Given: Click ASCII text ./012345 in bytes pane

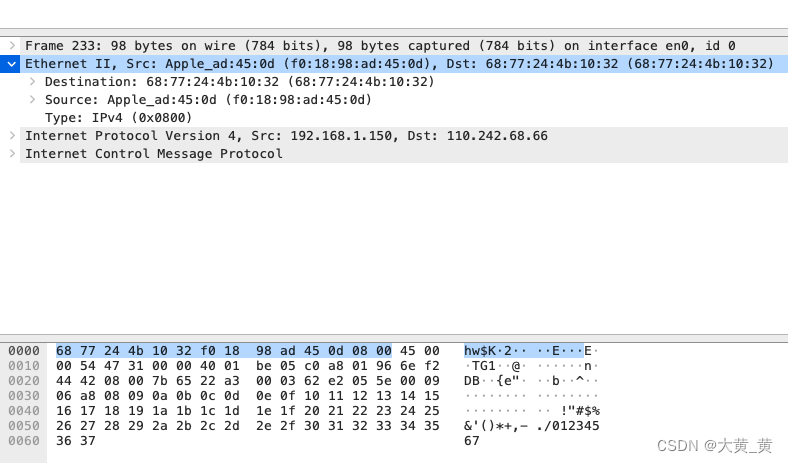Looking at the screenshot, I should [568, 426].
